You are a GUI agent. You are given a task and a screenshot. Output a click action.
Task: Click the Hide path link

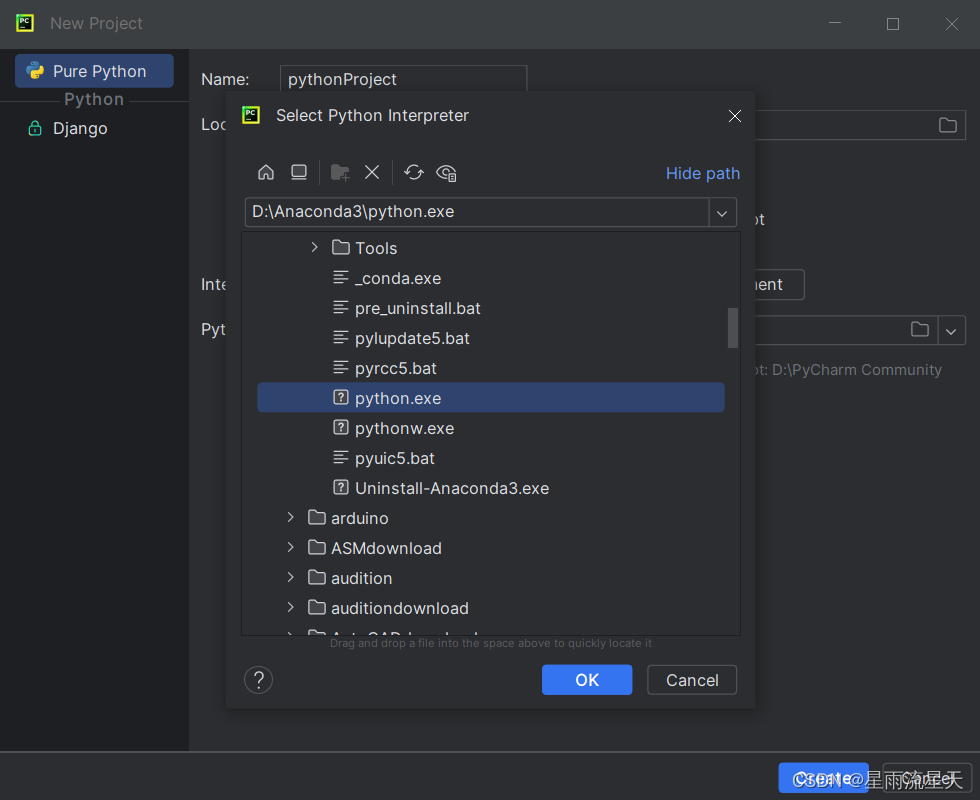702,173
